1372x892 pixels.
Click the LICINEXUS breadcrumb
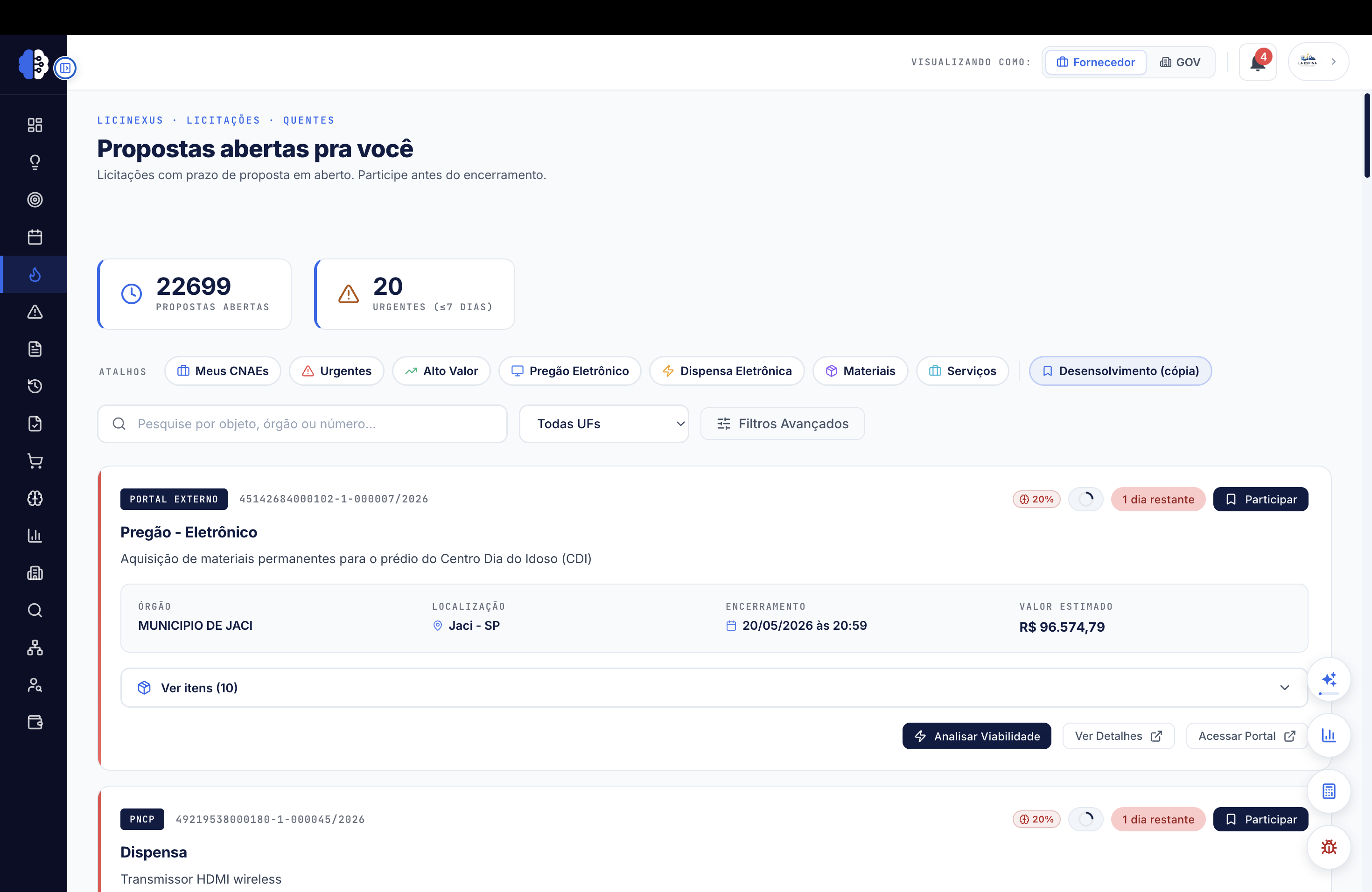pyautogui.click(x=130, y=120)
